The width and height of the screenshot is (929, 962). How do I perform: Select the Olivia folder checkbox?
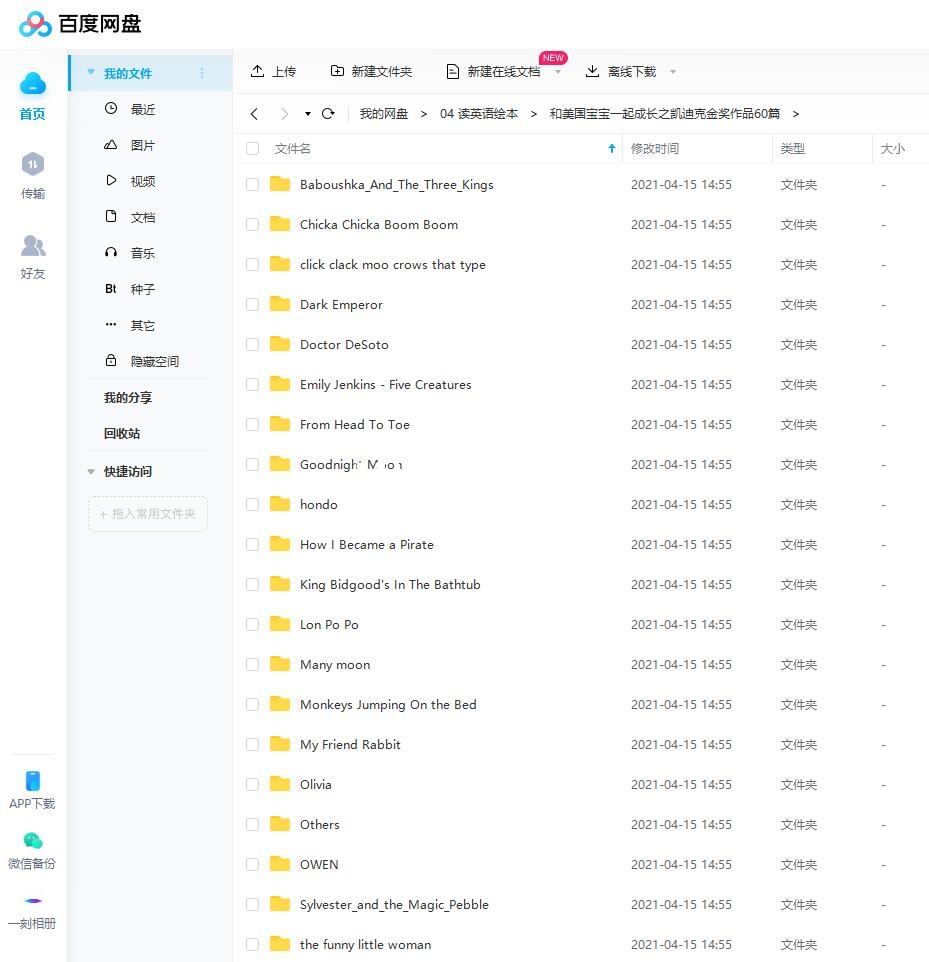click(x=252, y=784)
